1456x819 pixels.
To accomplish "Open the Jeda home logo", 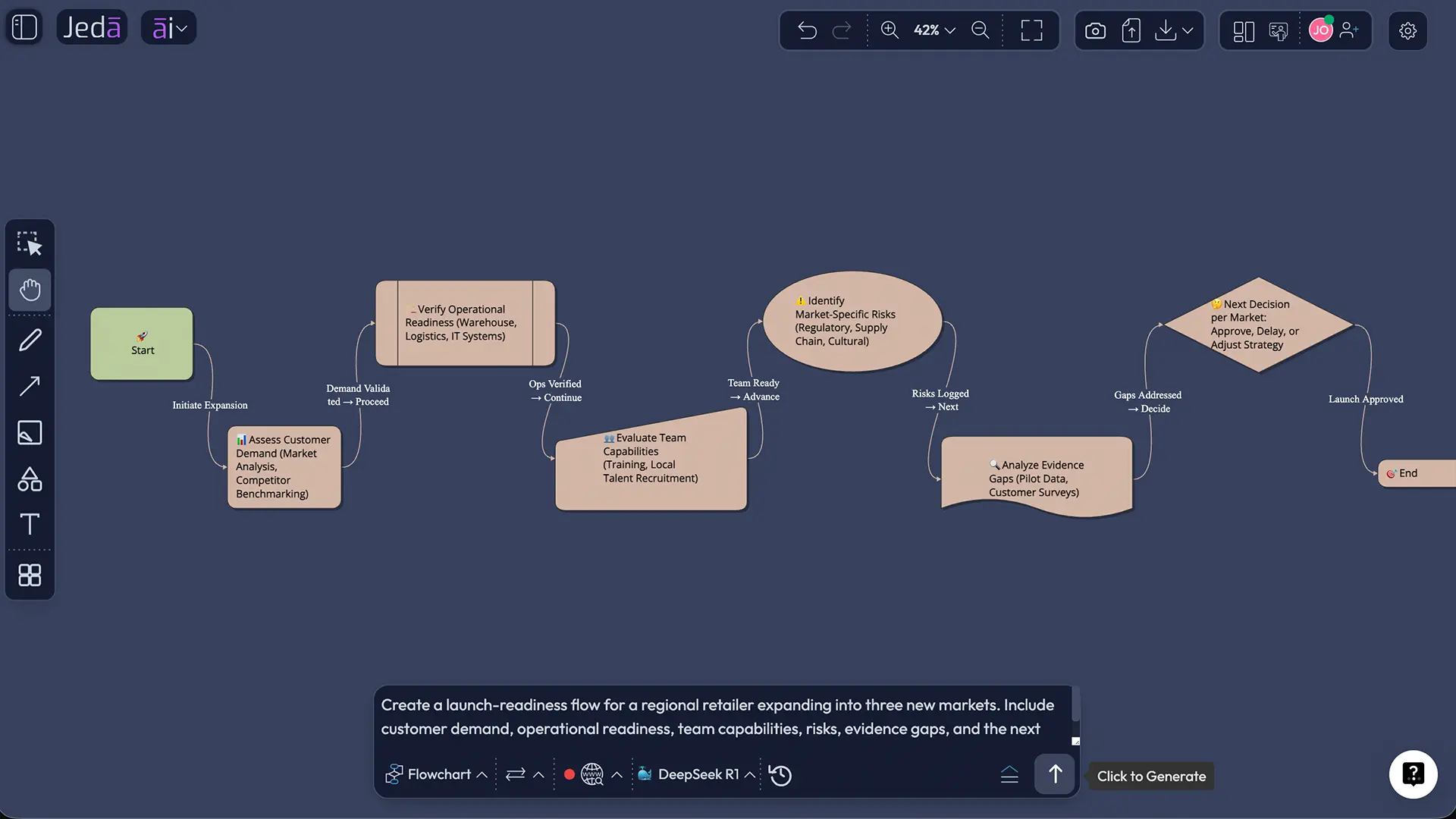I will (92, 27).
